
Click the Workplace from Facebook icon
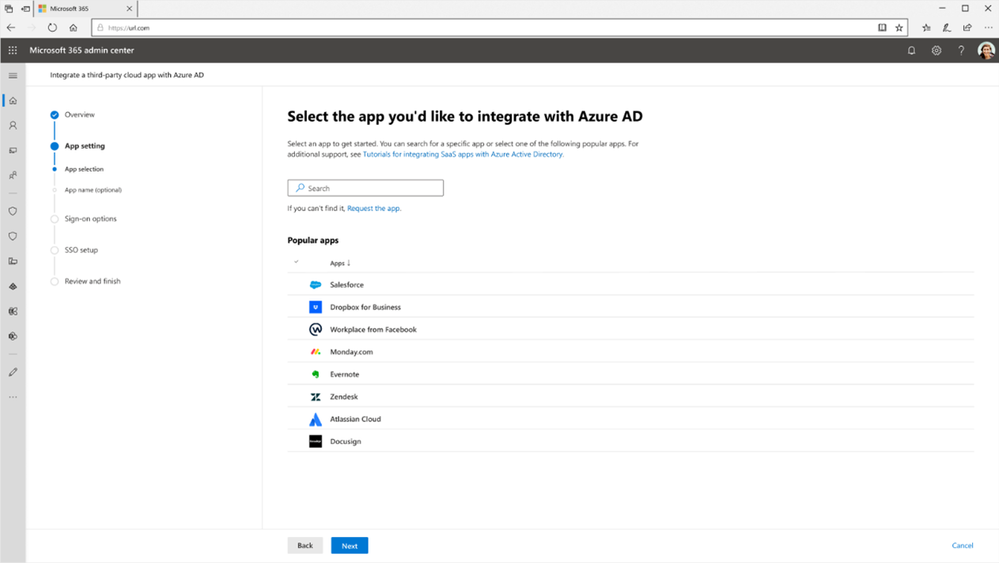tap(315, 329)
